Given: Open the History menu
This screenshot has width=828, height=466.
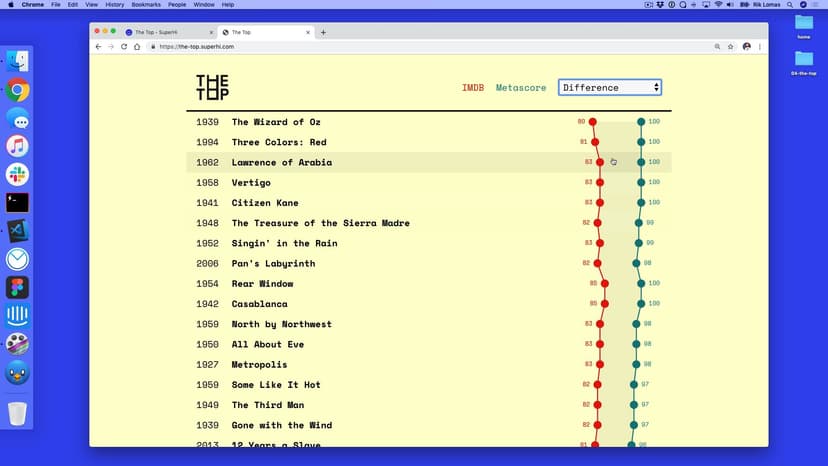Looking at the screenshot, I should click(x=114, y=5).
